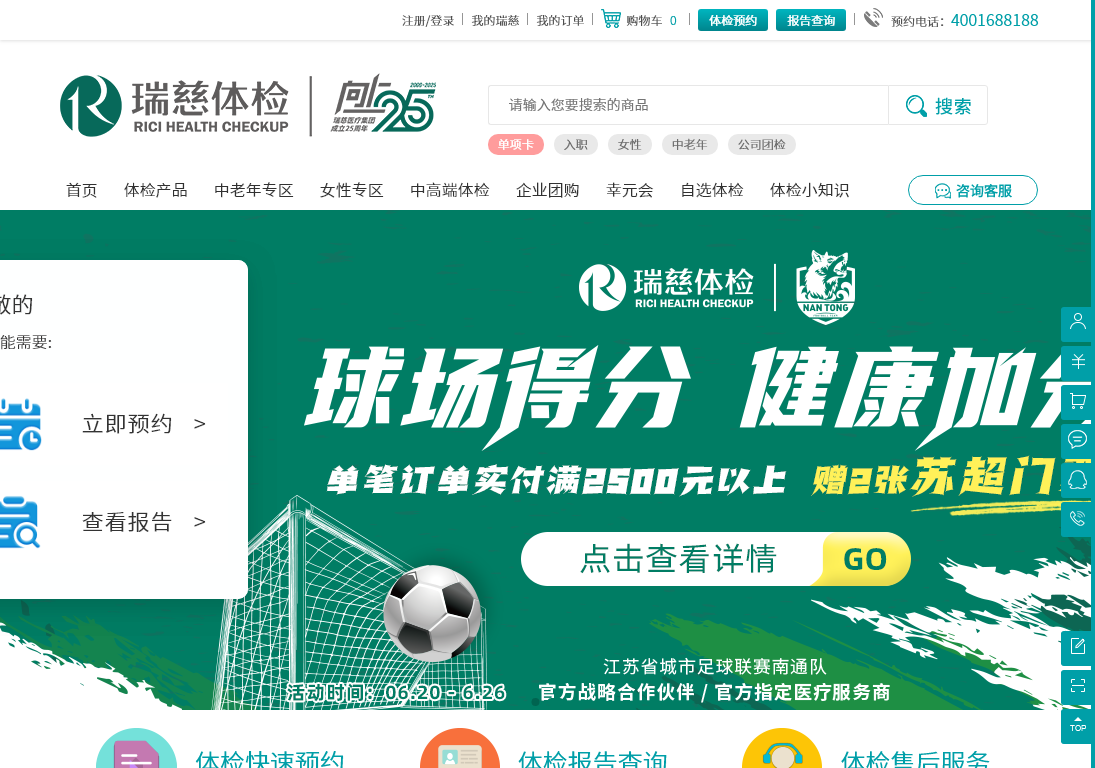Expand 查看报告 arrow entry
Screen dimensions: 1095x768
[144, 522]
